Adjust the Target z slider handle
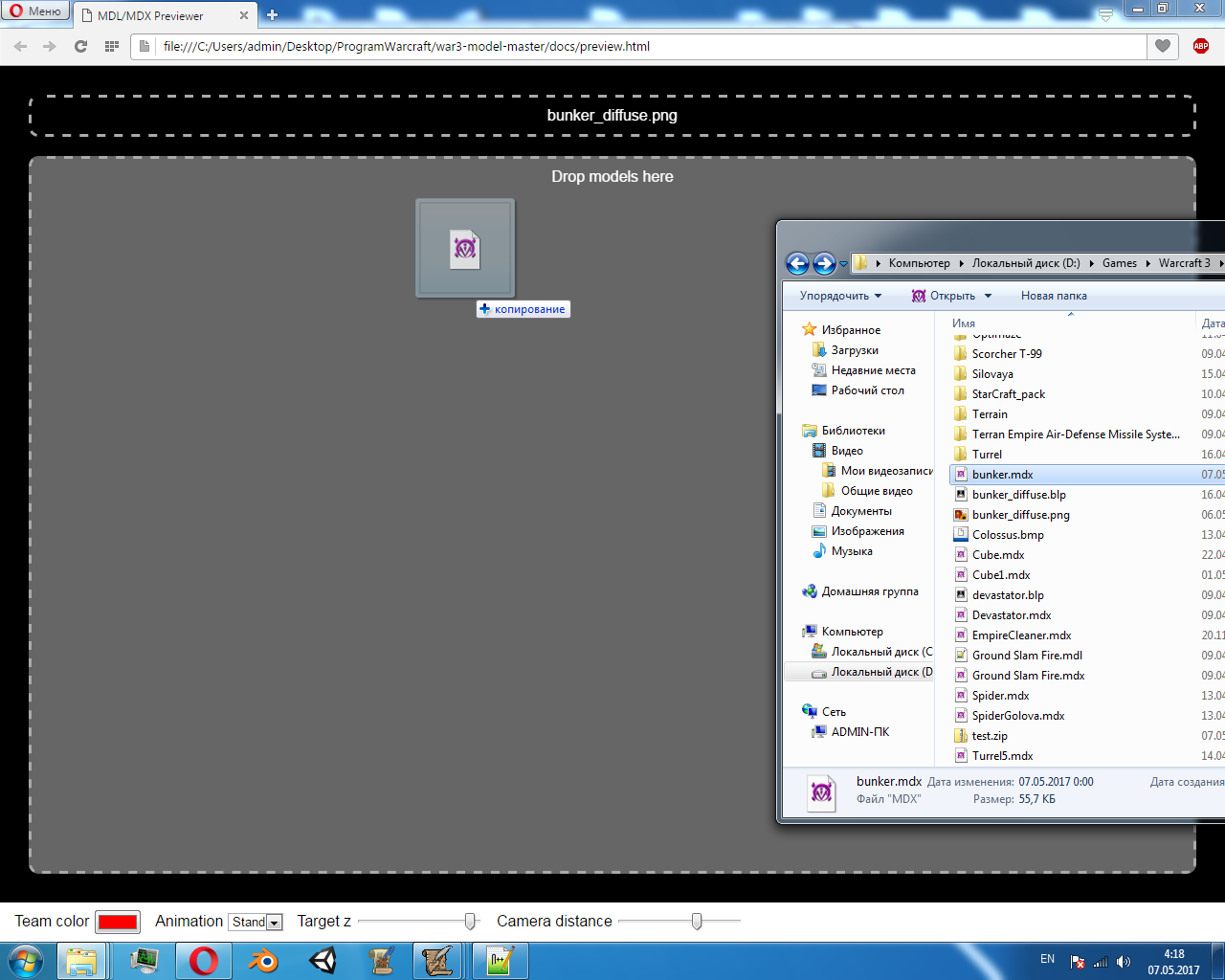Image resolution: width=1225 pixels, height=980 pixels. tap(470, 921)
